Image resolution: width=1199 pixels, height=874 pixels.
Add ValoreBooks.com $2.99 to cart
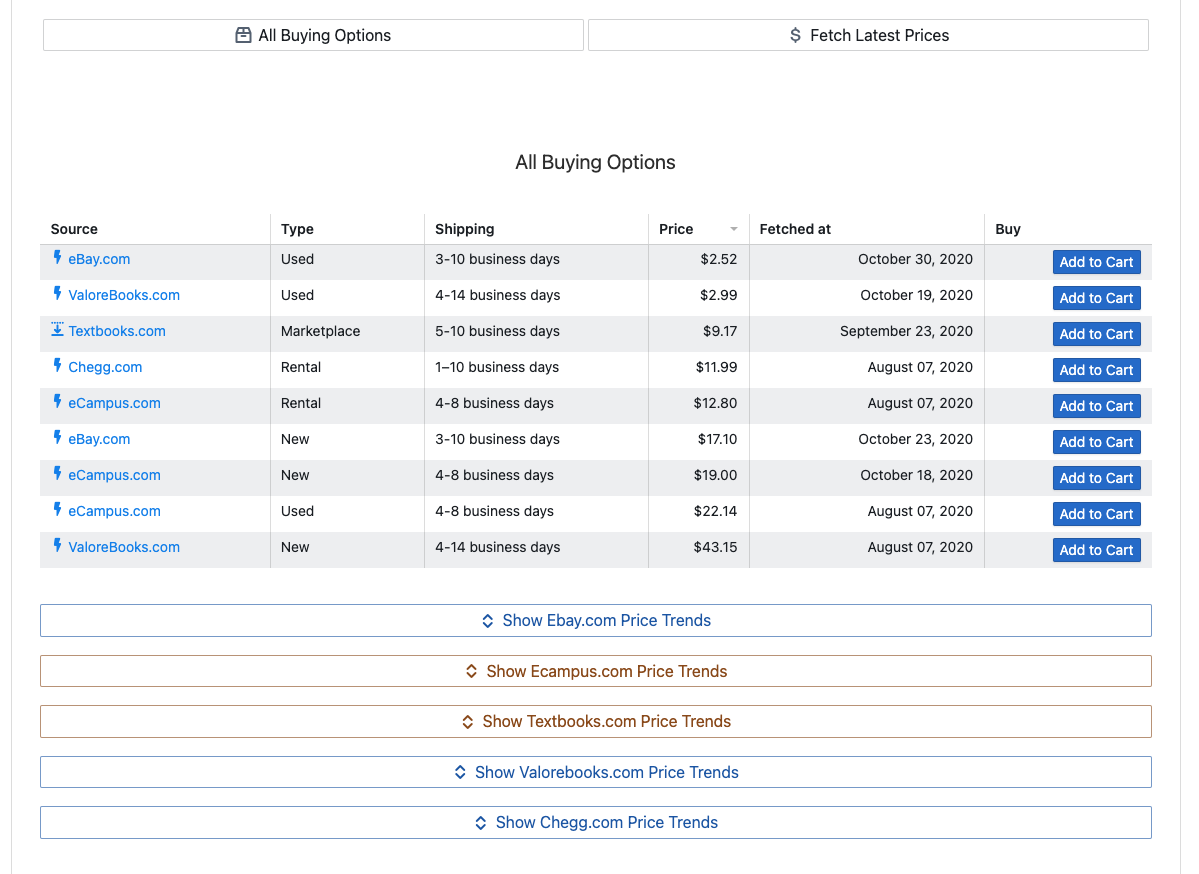(1097, 298)
